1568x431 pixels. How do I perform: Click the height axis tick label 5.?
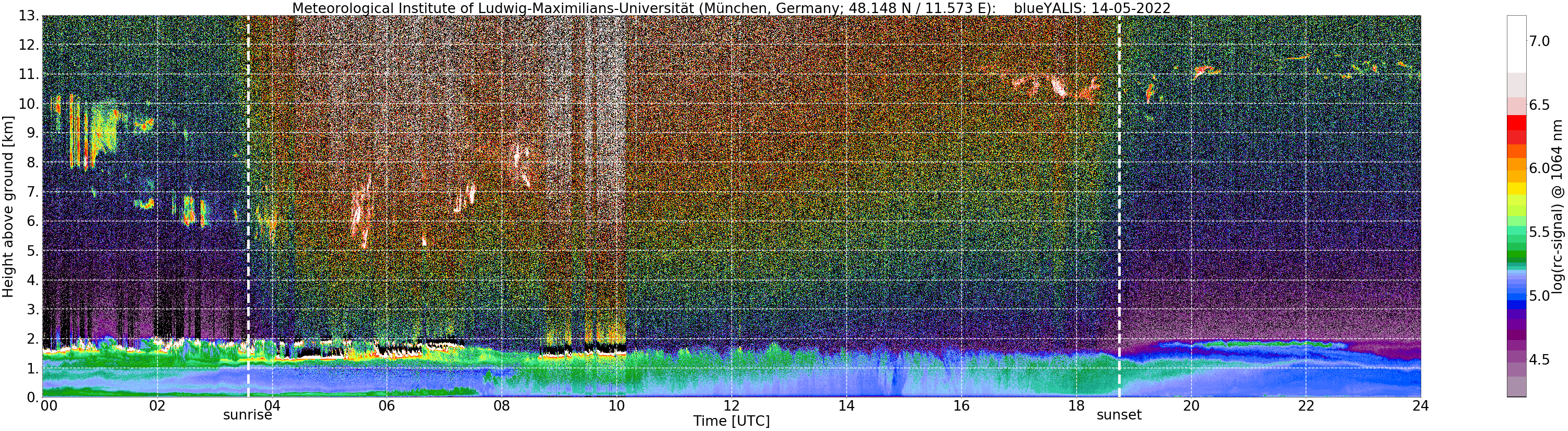pos(33,251)
